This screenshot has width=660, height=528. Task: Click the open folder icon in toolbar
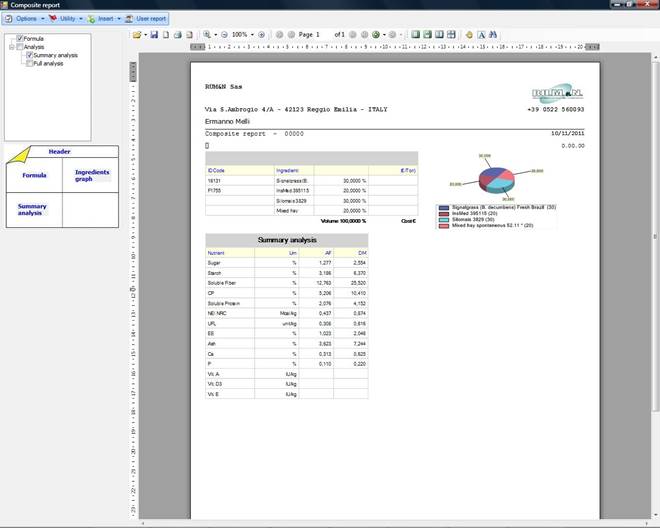coord(136,35)
